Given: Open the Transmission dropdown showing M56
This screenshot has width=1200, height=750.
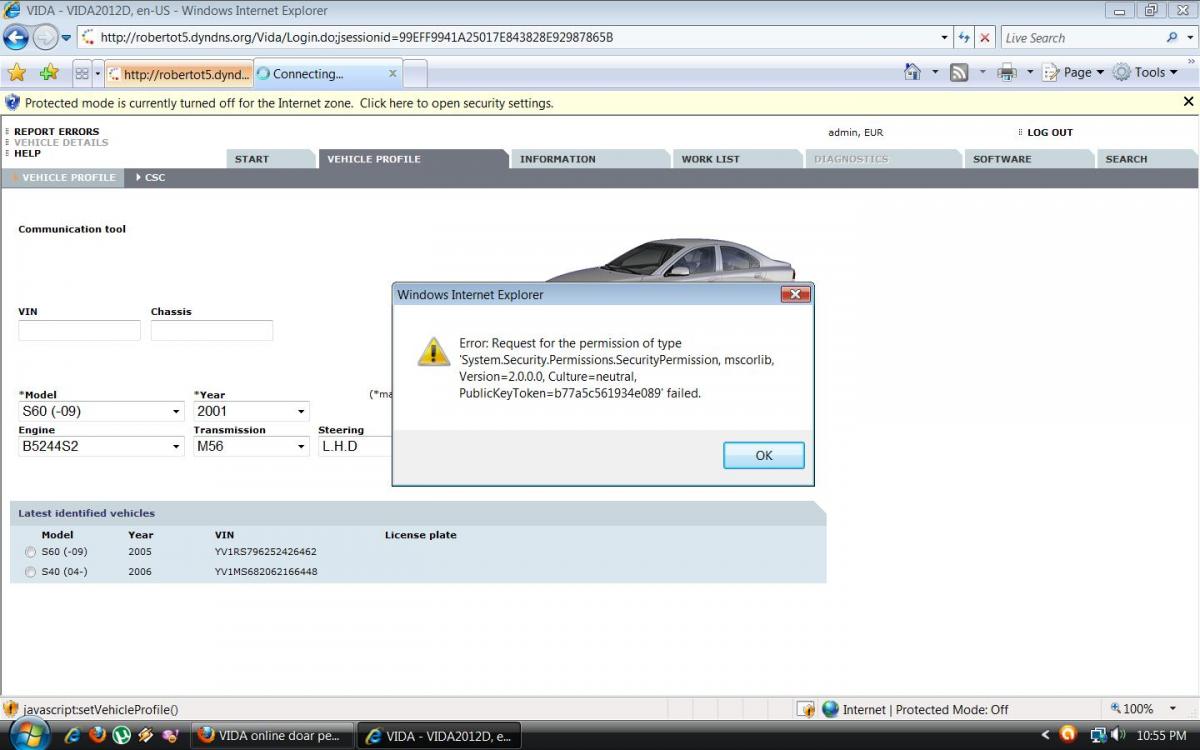Looking at the screenshot, I should coord(252,446).
